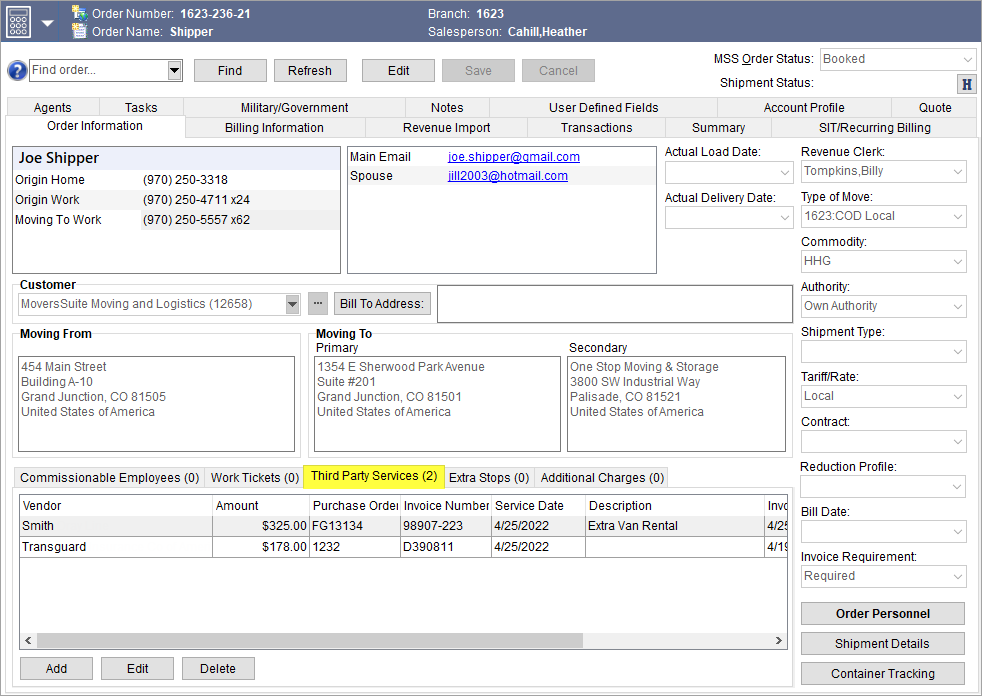Viewport: 982px width, 696px height.
Task: Open the Find order dropdown list
Action: [x=174, y=70]
